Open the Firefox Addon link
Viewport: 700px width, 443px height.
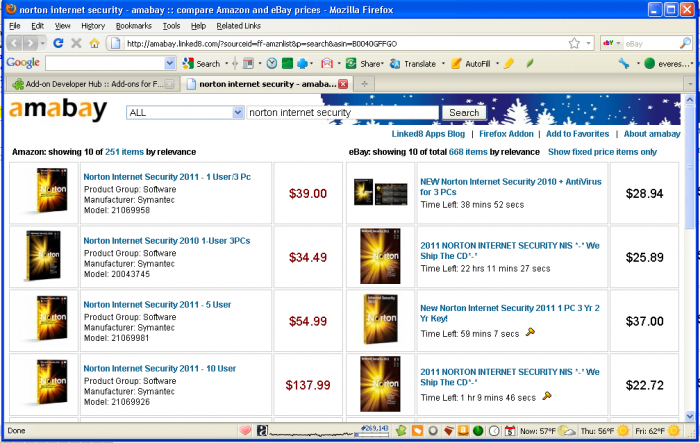coord(506,134)
